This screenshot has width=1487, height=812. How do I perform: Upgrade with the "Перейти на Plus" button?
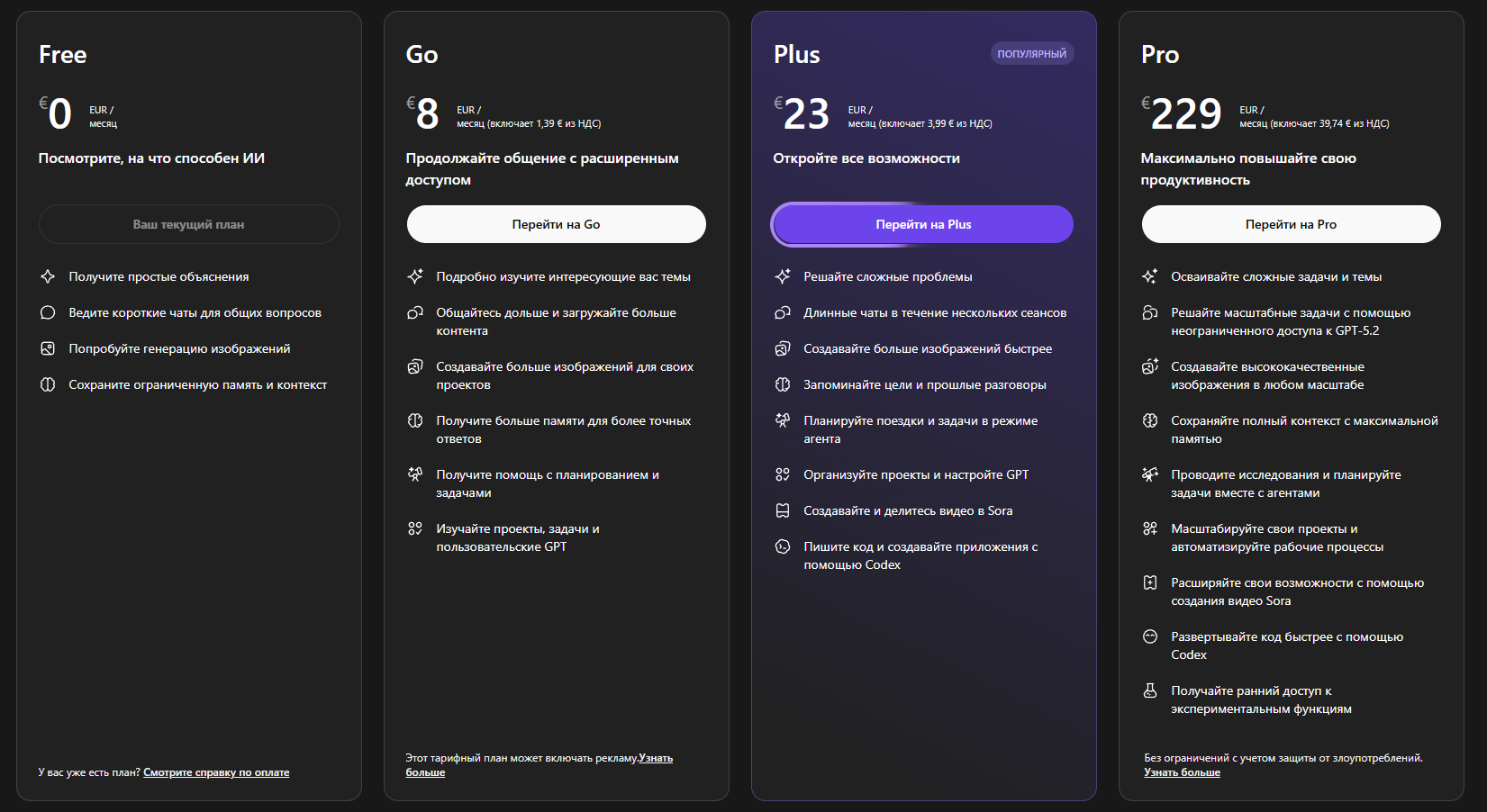point(923,224)
